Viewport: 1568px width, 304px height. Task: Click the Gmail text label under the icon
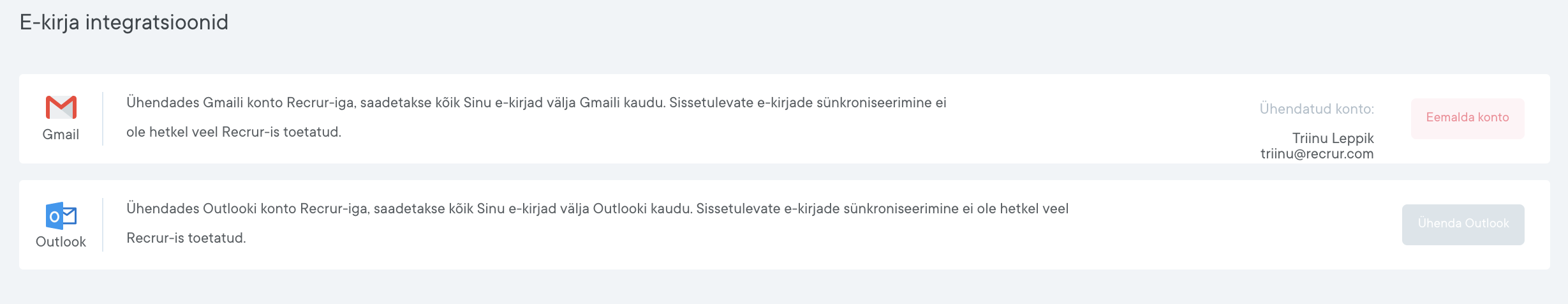[61, 135]
